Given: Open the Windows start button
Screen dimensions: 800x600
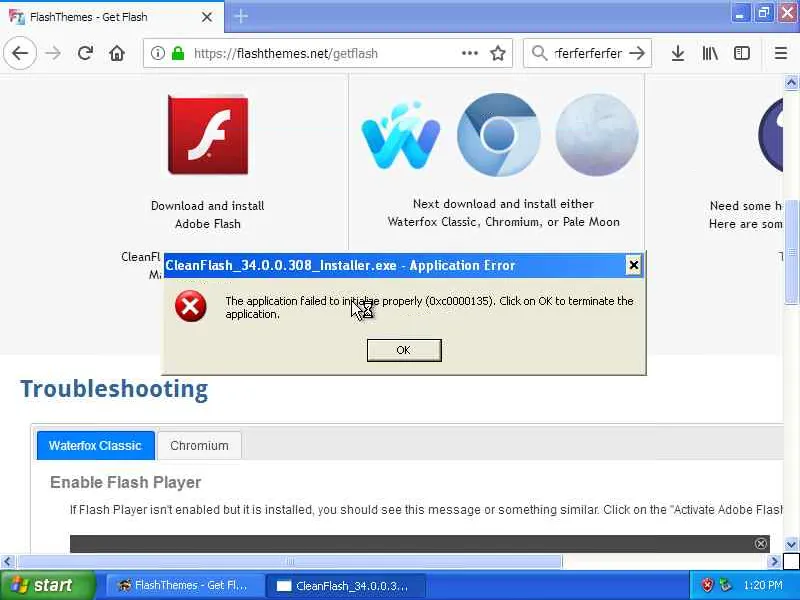Looking at the screenshot, I should click(x=47, y=585).
